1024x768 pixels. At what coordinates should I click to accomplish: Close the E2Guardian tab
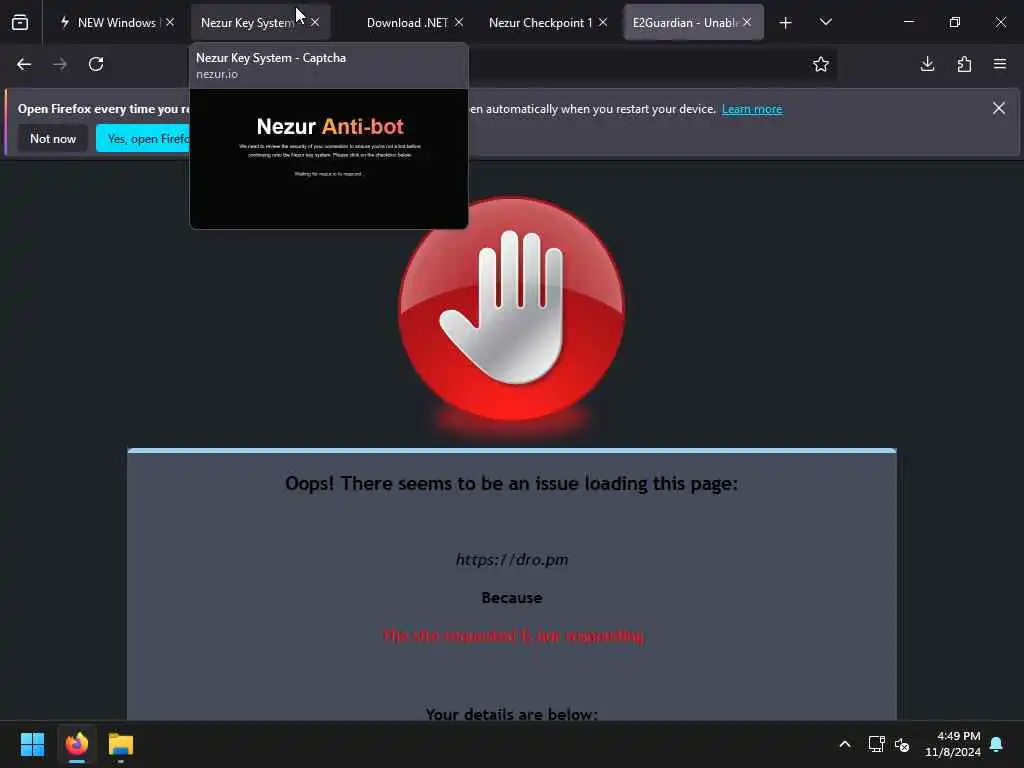746,22
